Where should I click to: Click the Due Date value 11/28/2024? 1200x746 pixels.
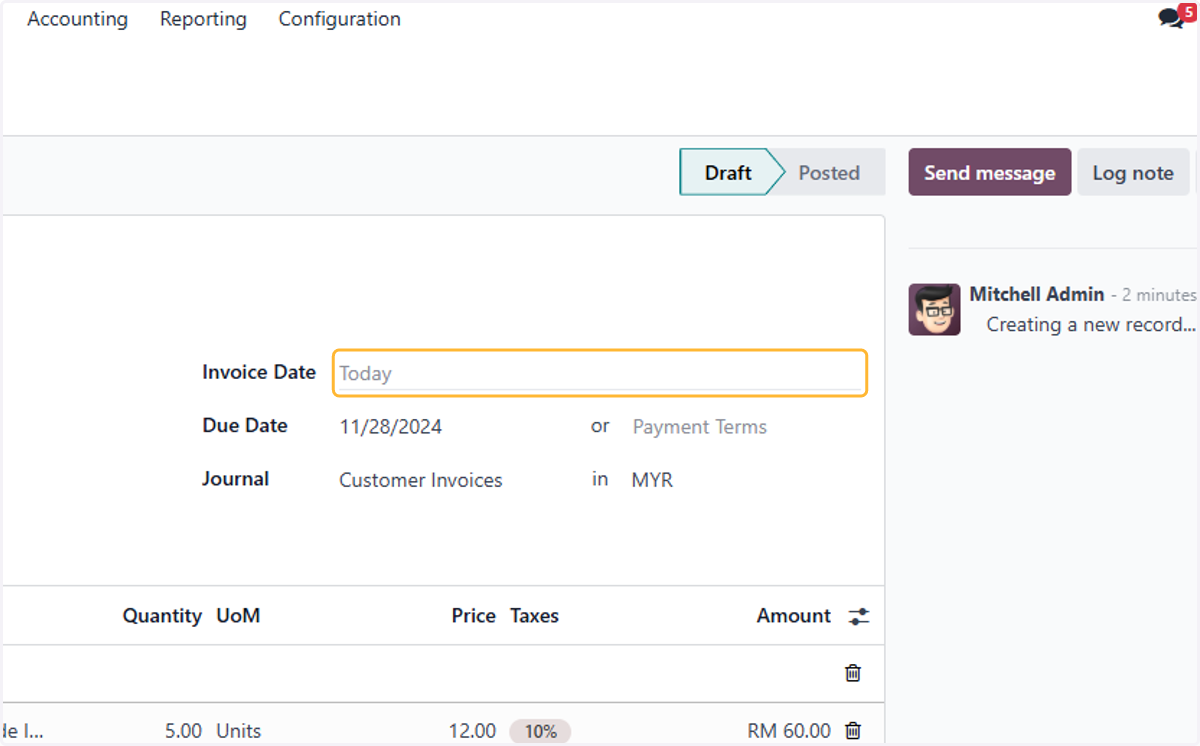coord(391,427)
